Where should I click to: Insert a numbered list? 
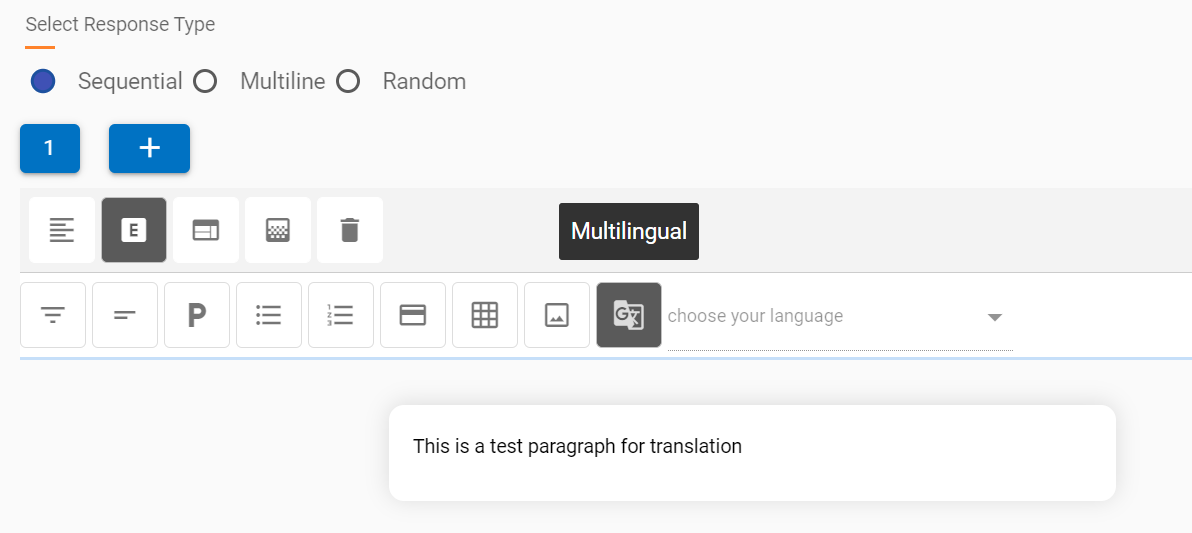click(341, 315)
